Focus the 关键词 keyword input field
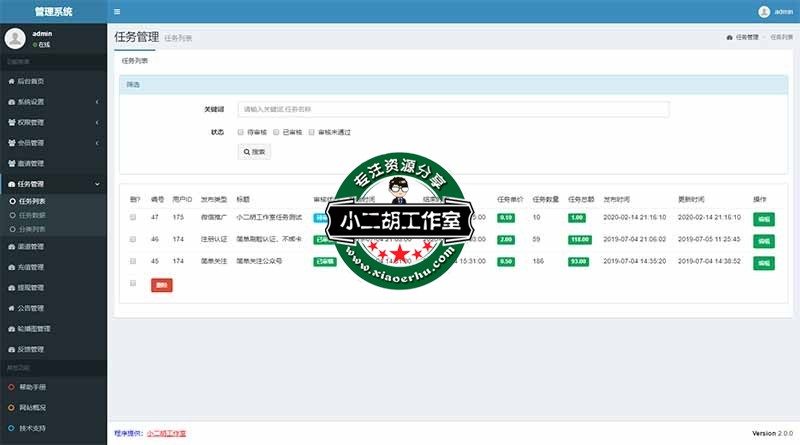Screen dimensions: 800x445 [453, 109]
